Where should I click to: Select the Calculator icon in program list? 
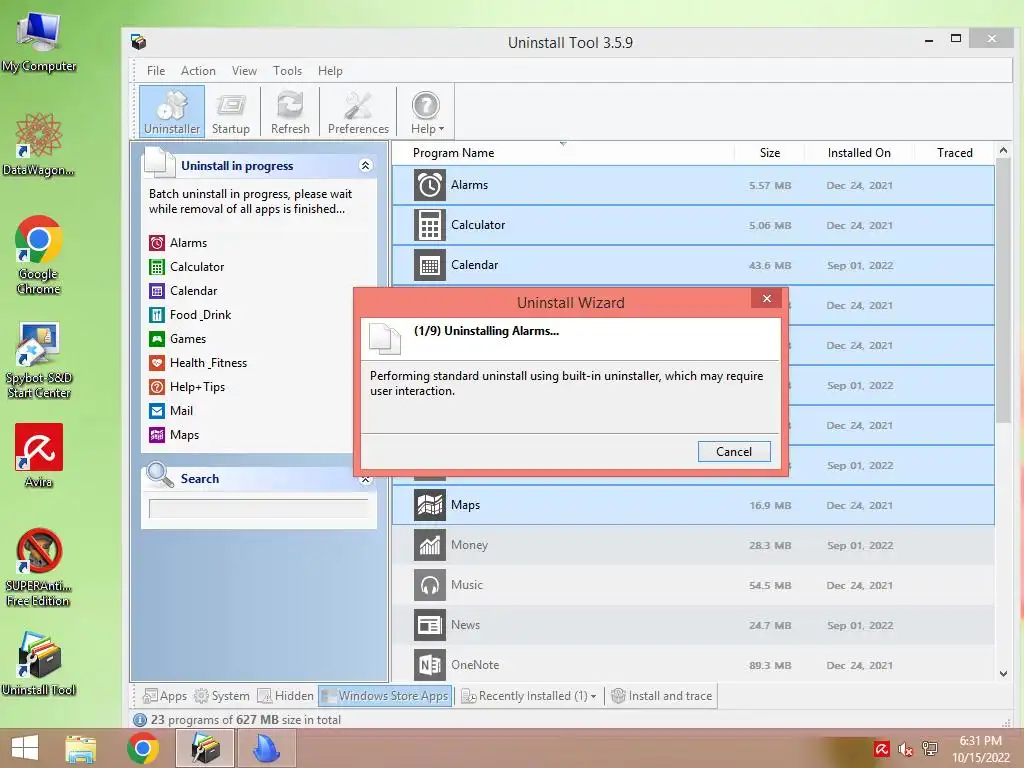430,225
